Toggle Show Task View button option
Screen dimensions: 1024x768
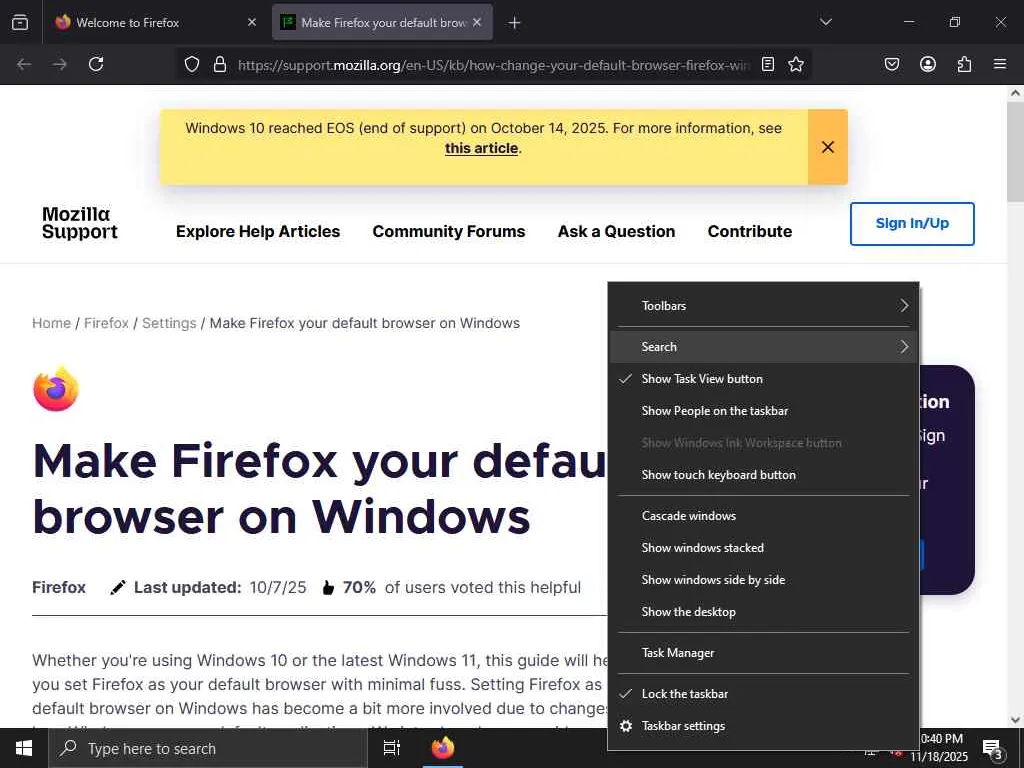(x=763, y=379)
